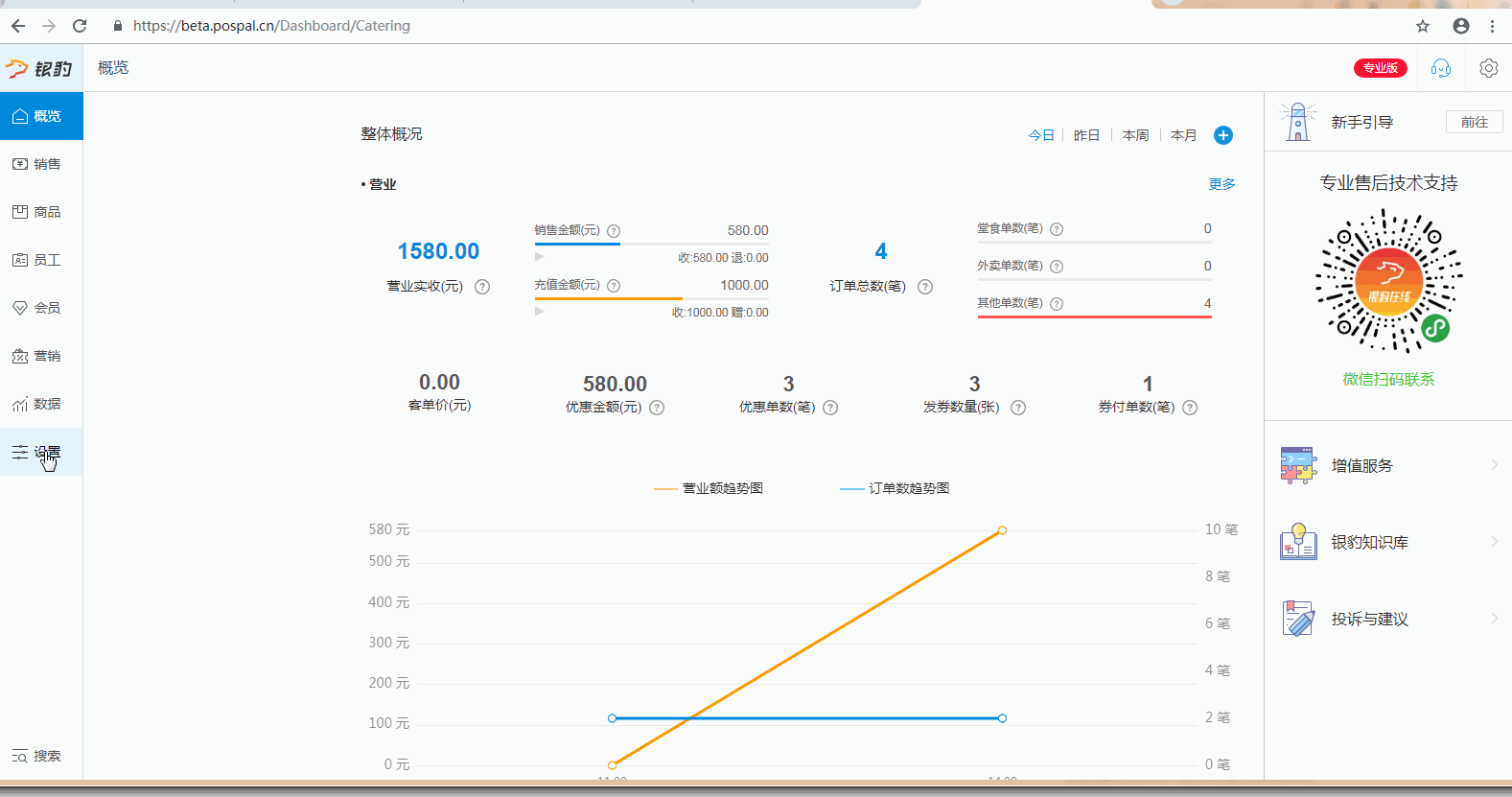Click help icon next to 充值金额(元)
The width and height of the screenshot is (1512, 797).
point(614,286)
